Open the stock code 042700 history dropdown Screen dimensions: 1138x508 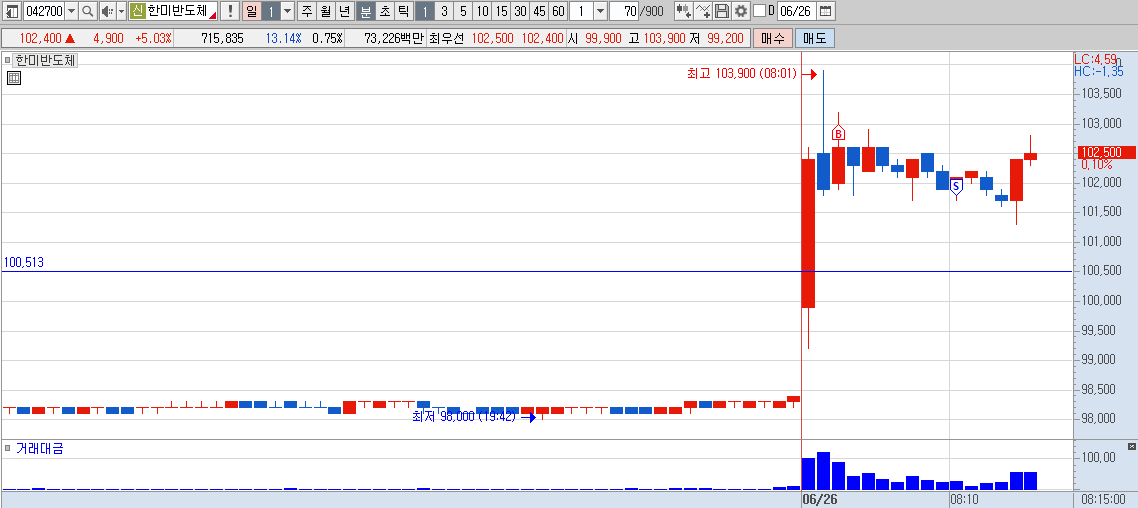[x=71, y=11]
